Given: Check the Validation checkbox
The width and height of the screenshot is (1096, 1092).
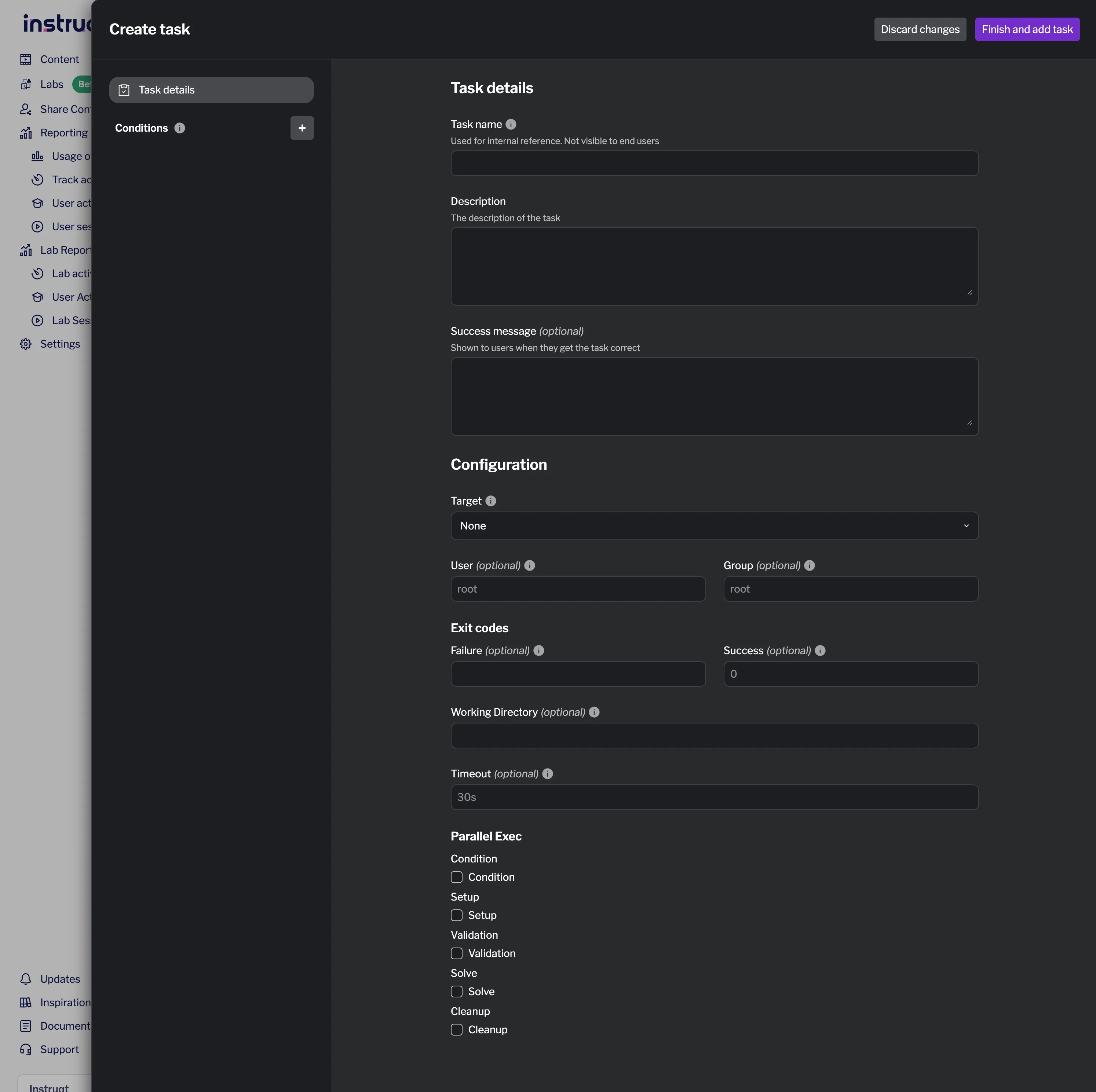Looking at the screenshot, I should (457, 954).
